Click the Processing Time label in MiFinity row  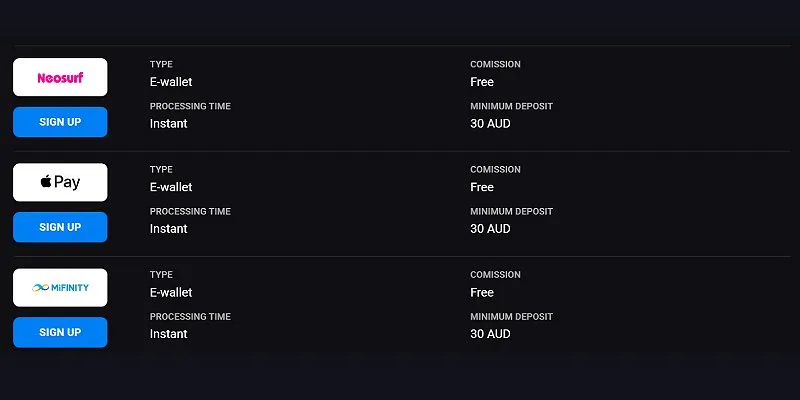(x=190, y=316)
